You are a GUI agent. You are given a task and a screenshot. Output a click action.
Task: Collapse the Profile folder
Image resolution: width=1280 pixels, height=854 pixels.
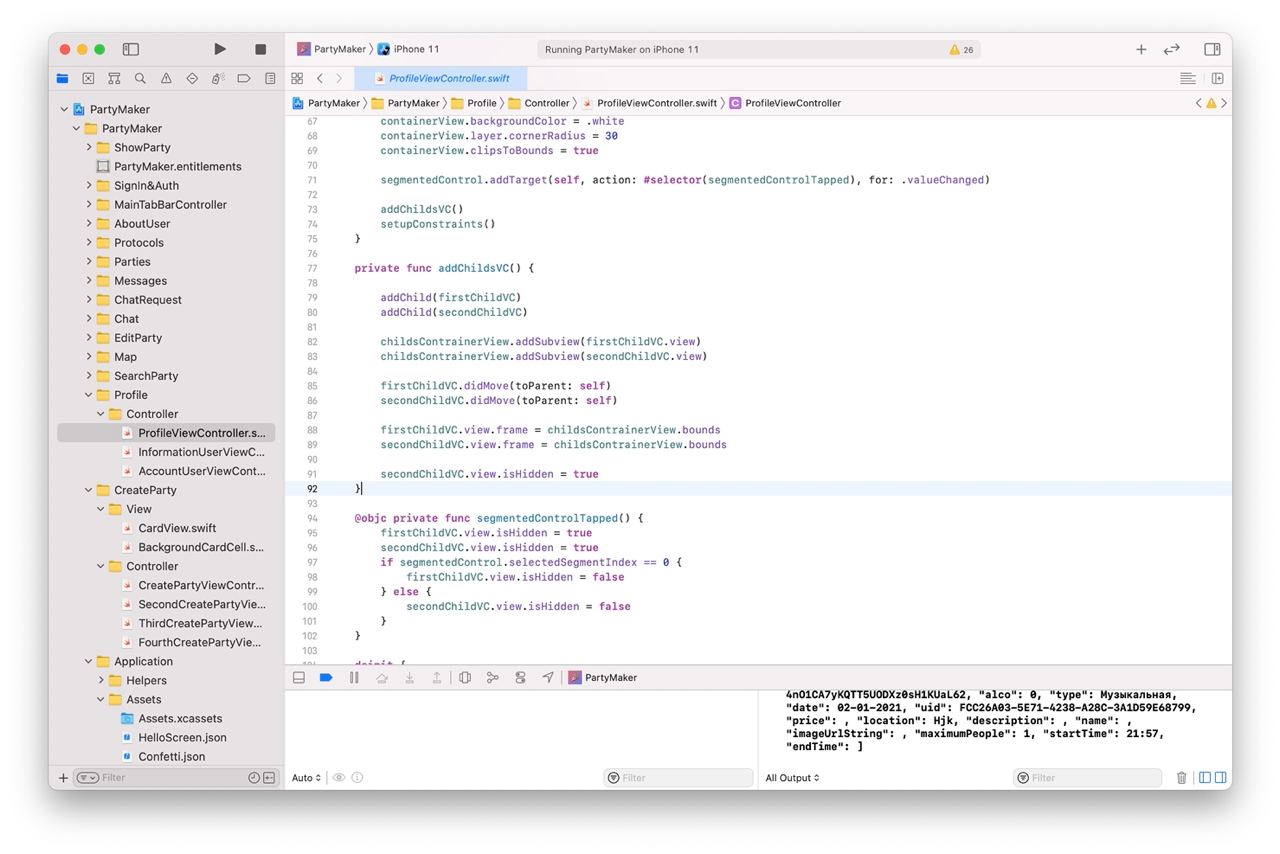click(x=89, y=395)
